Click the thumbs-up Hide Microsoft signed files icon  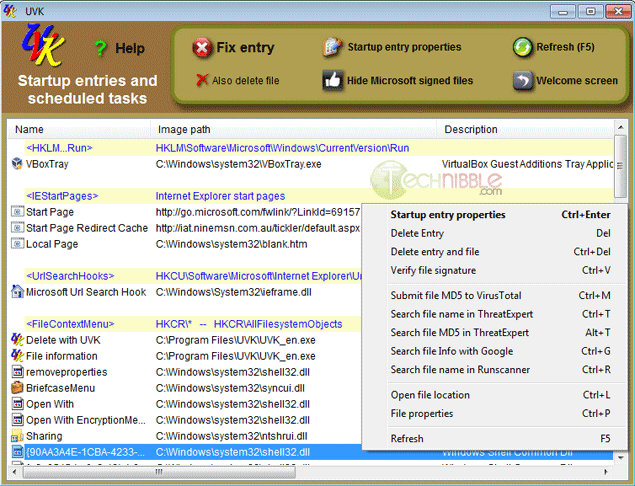[332, 80]
